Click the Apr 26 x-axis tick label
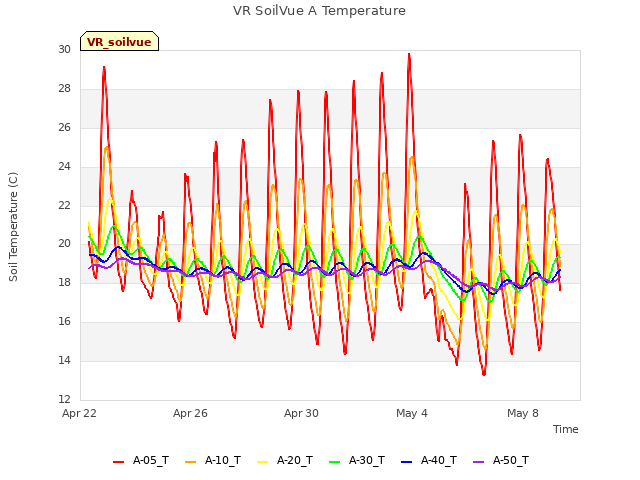 pos(190,413)
